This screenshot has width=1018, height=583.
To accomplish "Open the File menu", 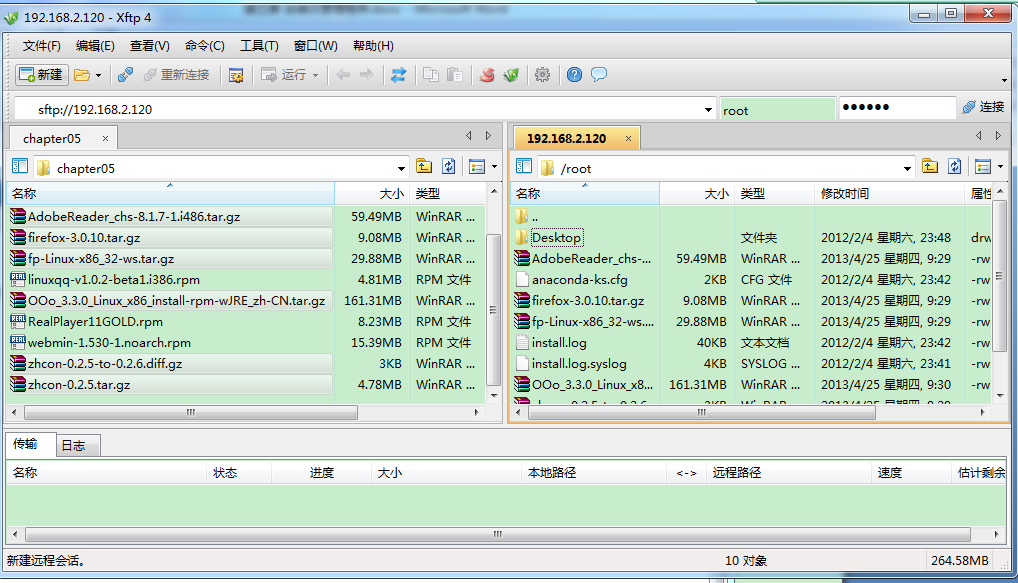I will (42, 45).
